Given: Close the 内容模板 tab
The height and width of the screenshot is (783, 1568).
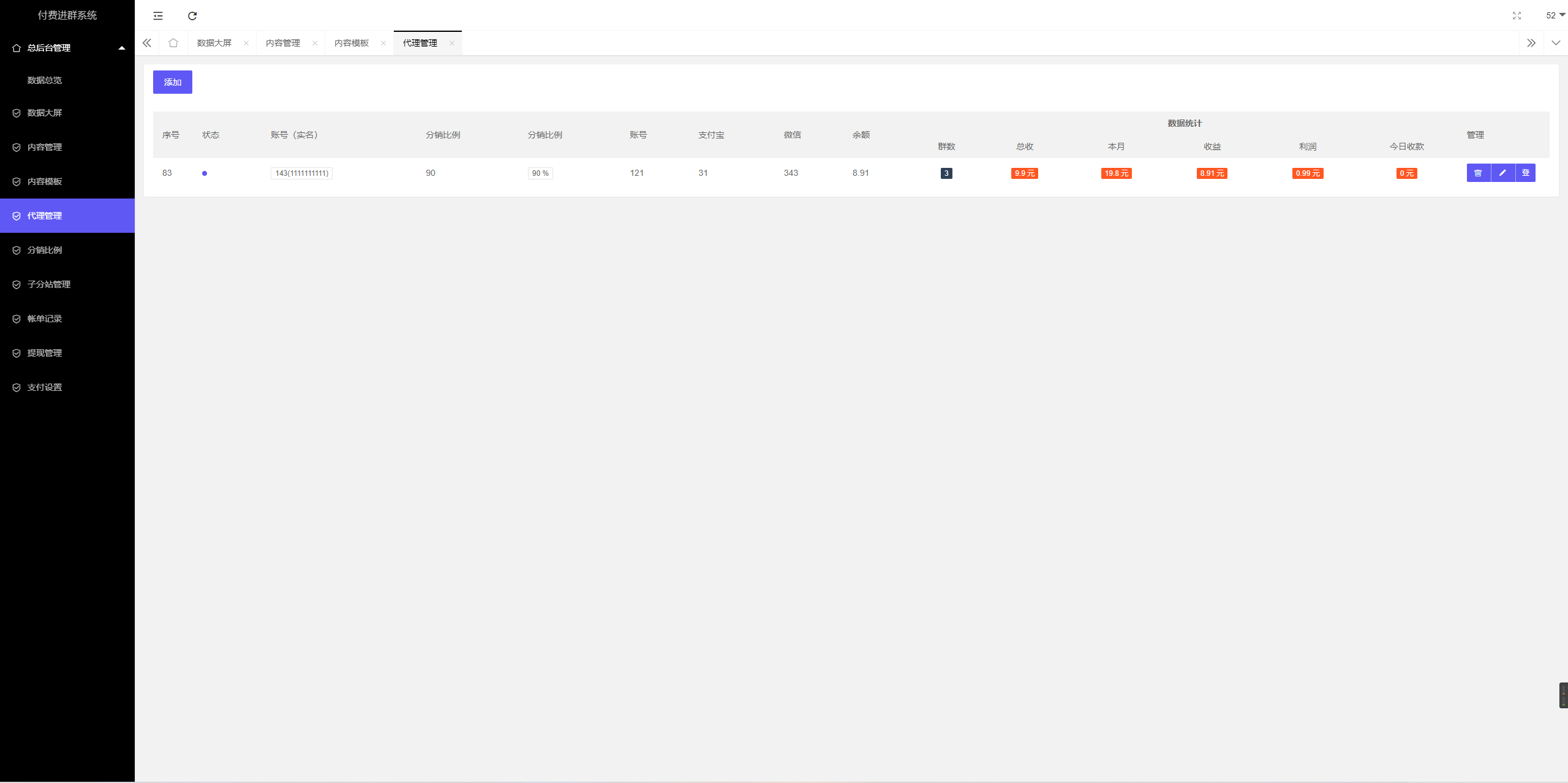Looking at the screenshot, I should (383, 43).
